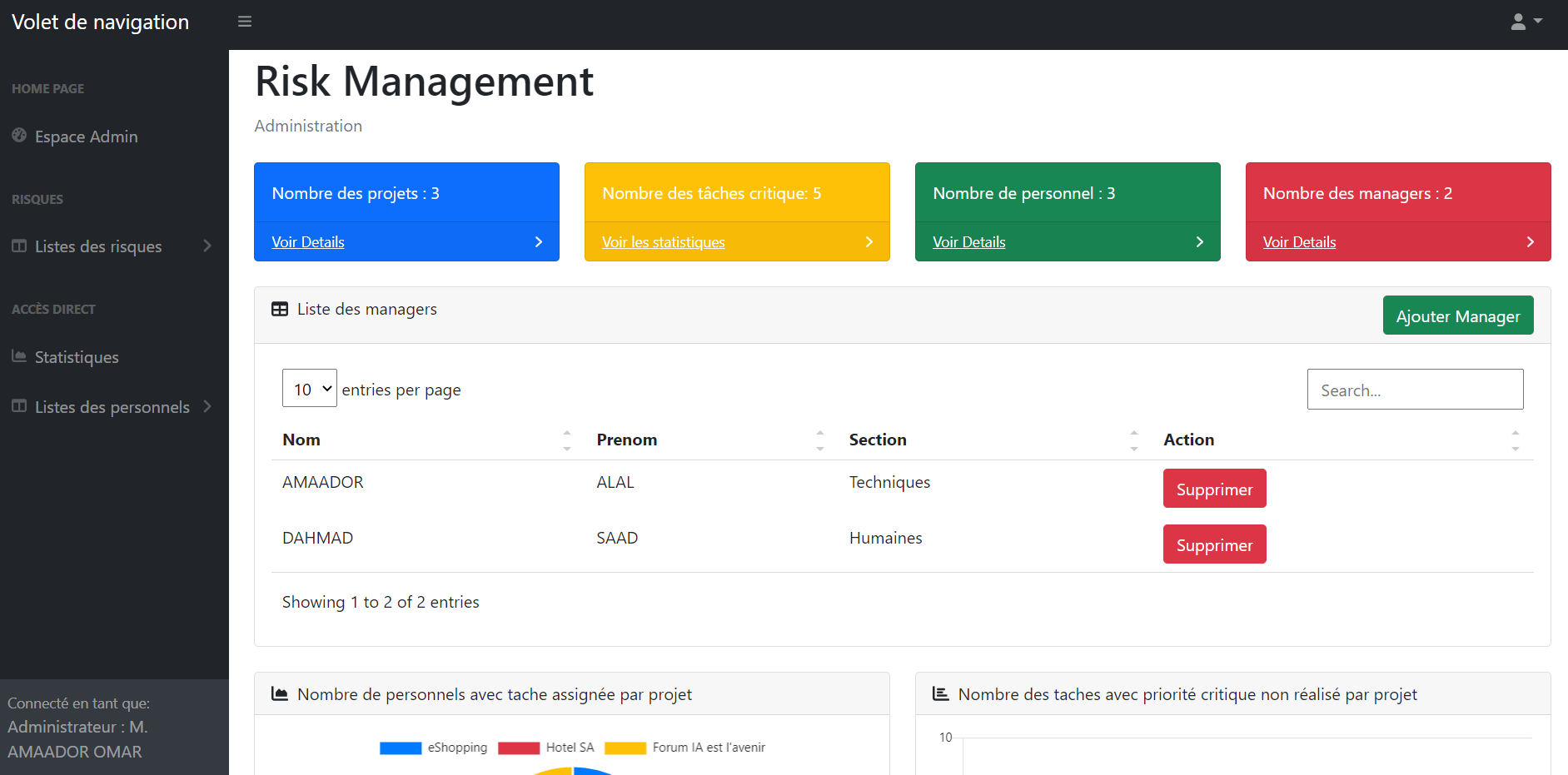
Task: Open the entries per page dropdown
Action: tap(309, 388)
